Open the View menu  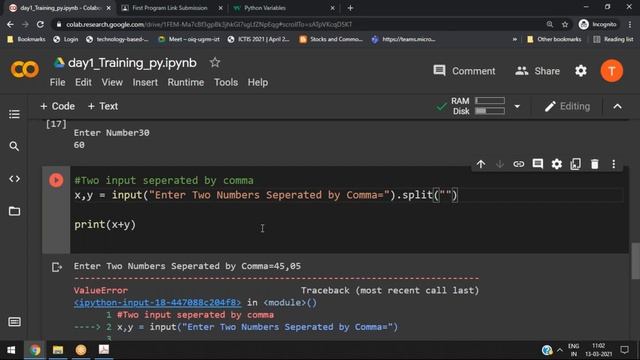point(112,82)
